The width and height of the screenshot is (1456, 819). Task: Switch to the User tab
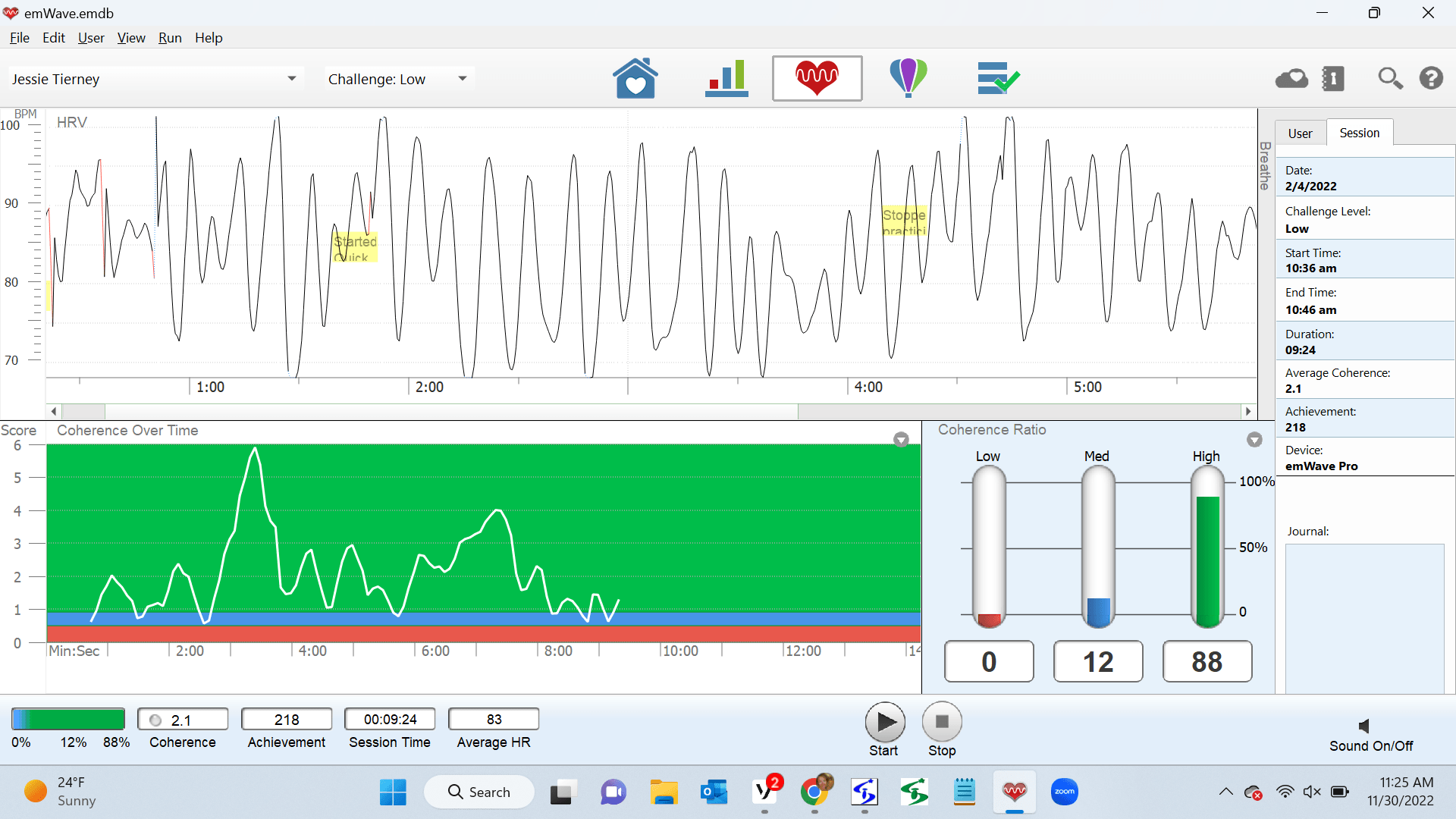(x=1300, y=132)
